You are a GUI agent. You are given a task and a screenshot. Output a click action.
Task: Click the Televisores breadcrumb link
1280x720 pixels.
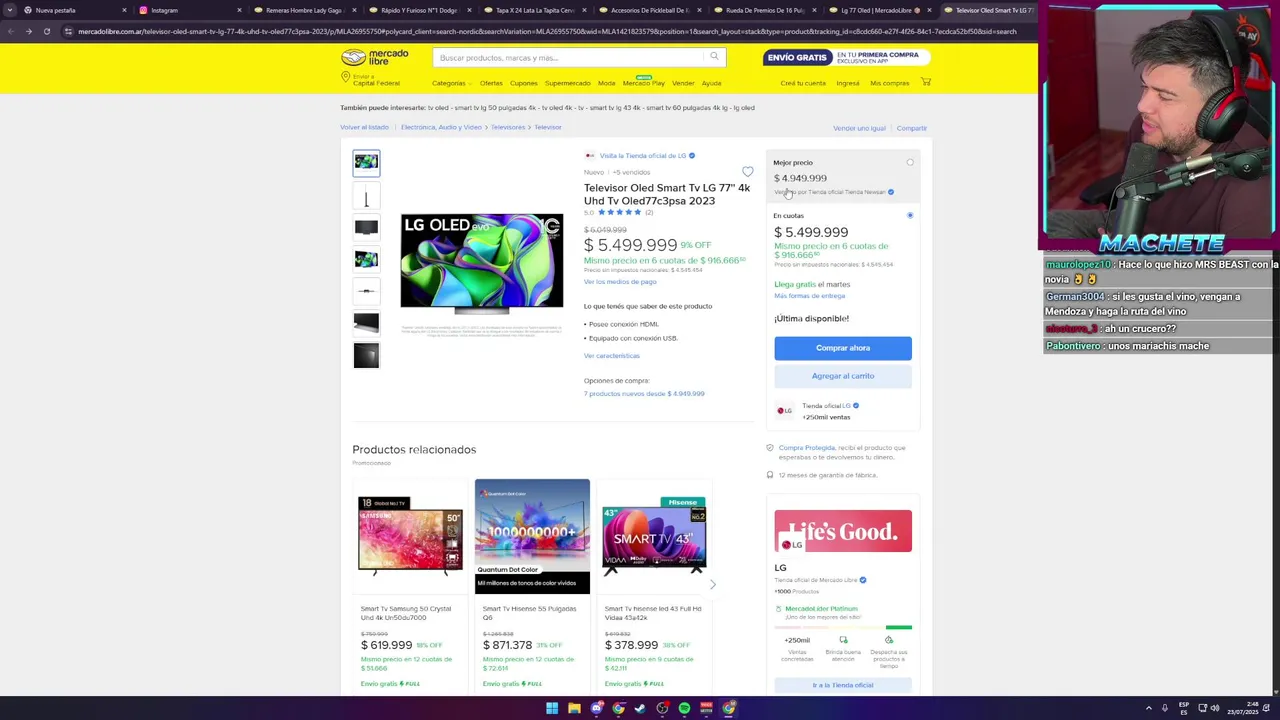click(x=508, y=127)
